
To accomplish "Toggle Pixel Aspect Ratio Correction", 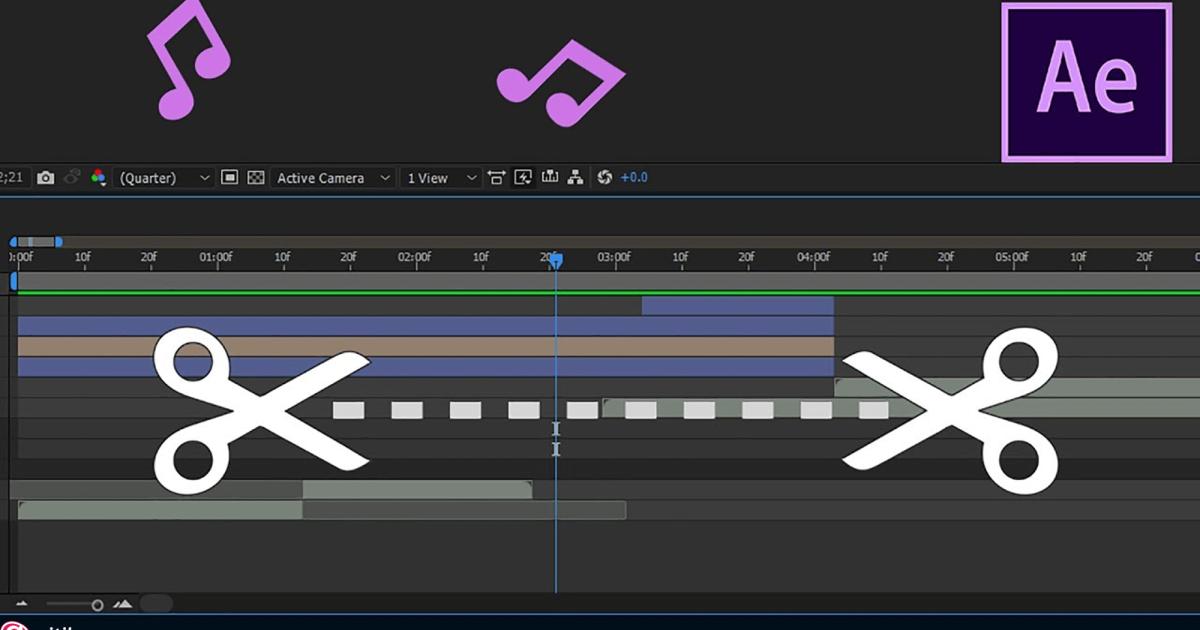I will [497, 177].
